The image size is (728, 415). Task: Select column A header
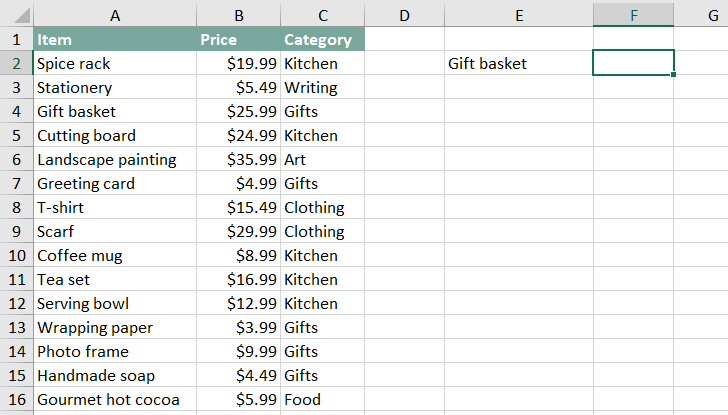(x=115, y=15)
